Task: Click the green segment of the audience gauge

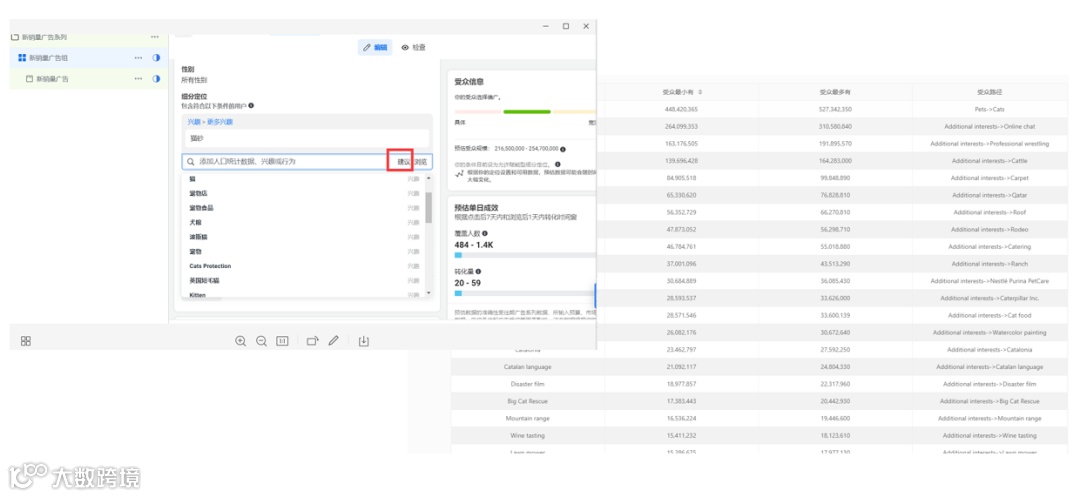Action: [527, 112]
